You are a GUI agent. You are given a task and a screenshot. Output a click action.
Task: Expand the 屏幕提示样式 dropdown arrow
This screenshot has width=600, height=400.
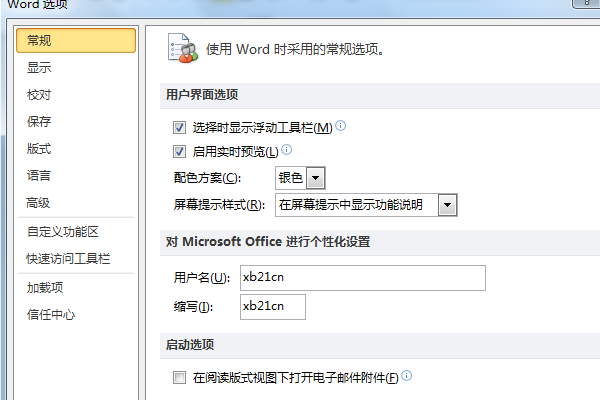point(447,205)
